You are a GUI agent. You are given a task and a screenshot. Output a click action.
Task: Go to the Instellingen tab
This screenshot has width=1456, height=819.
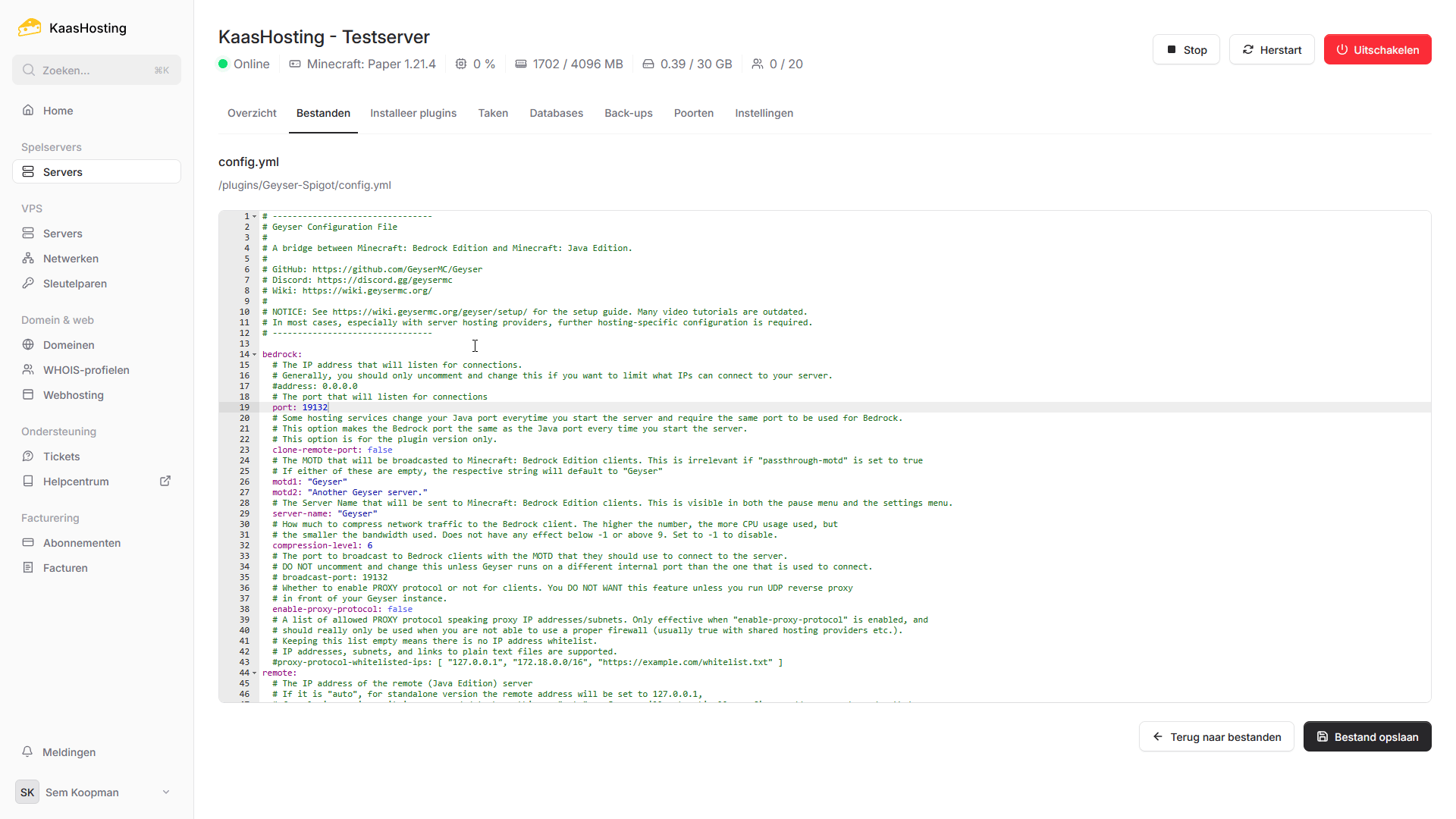pos(764,113)
